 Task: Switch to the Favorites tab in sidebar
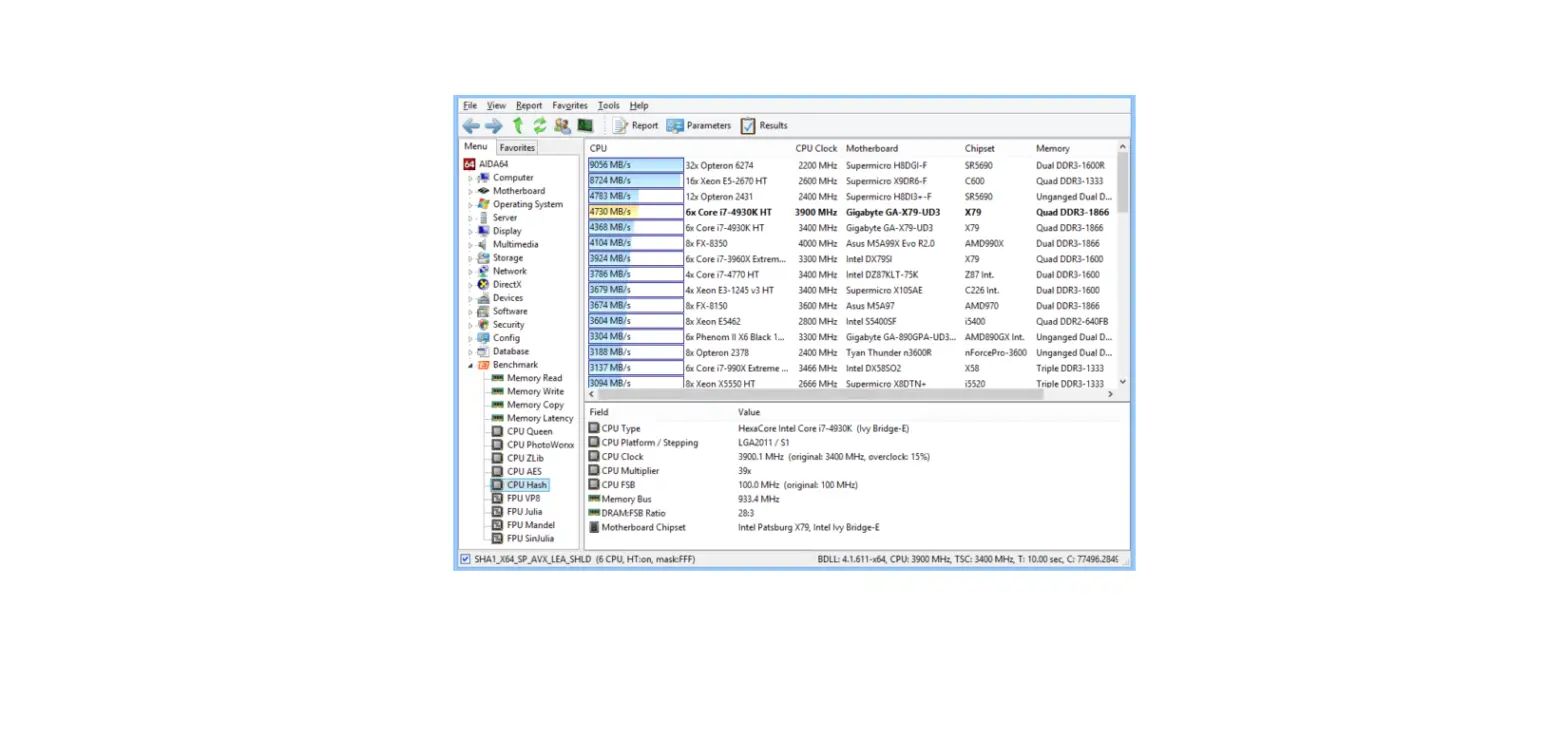click(x=517, y=147)
